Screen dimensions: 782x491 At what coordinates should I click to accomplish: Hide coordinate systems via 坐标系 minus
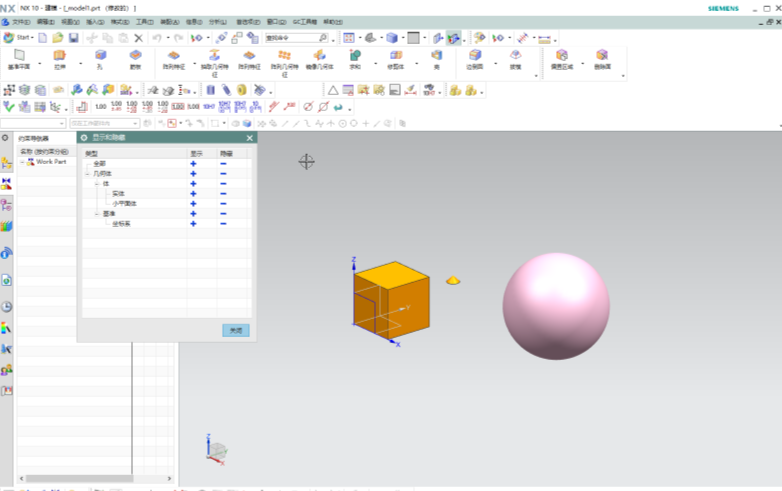[223, 223]
